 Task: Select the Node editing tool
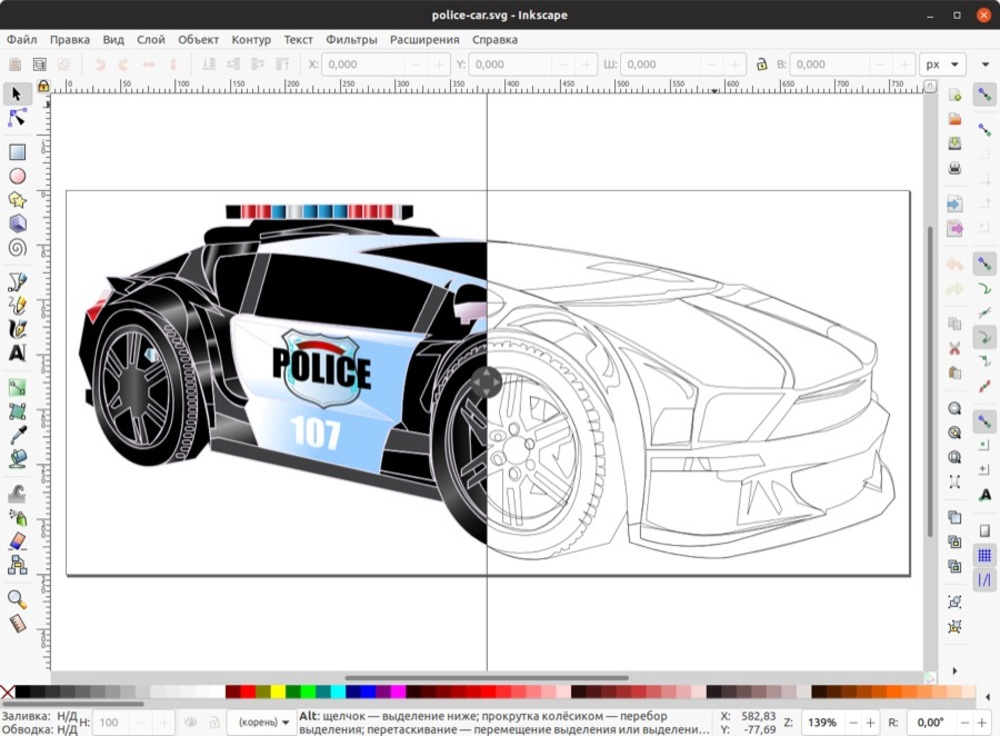coord(17,118)
